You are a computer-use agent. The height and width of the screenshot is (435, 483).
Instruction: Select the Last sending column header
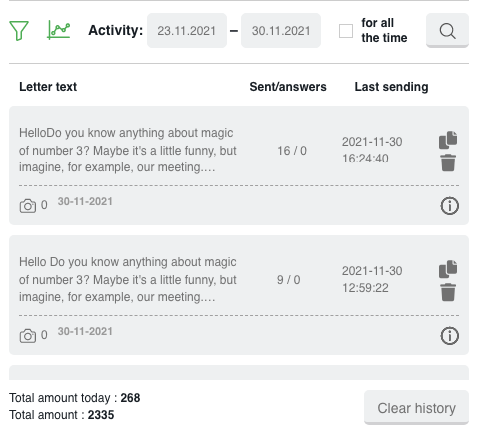pyautogui.click(x=391, y=87)
